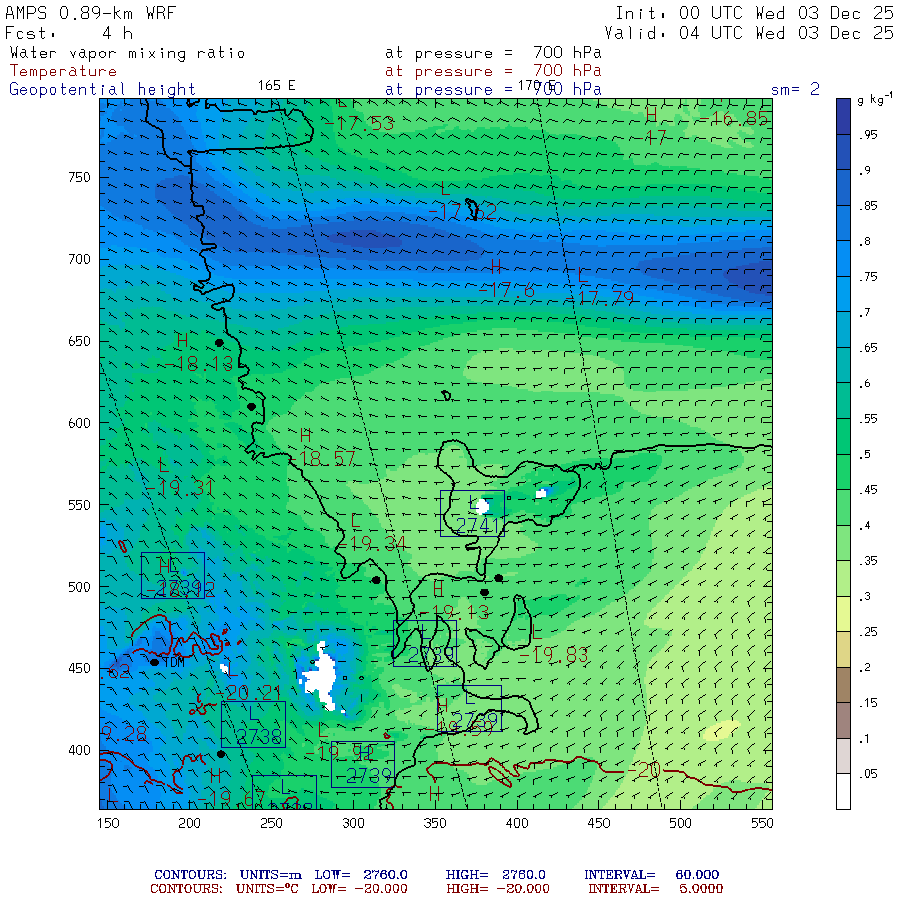Click the blue 'INTERVAL= 60.000' footer value
This screenshot has width=900, height=900.
click(x=651, y=875)
